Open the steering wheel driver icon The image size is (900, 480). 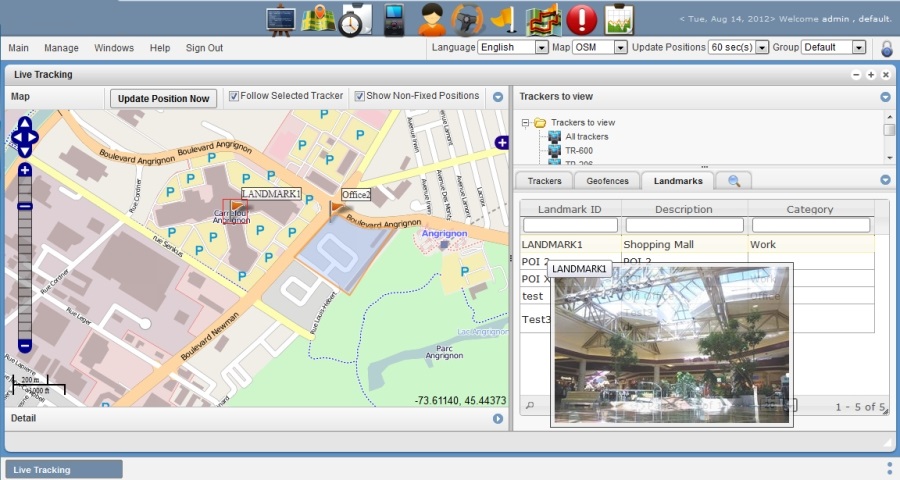pyautogui.click(x=467, y=19)
